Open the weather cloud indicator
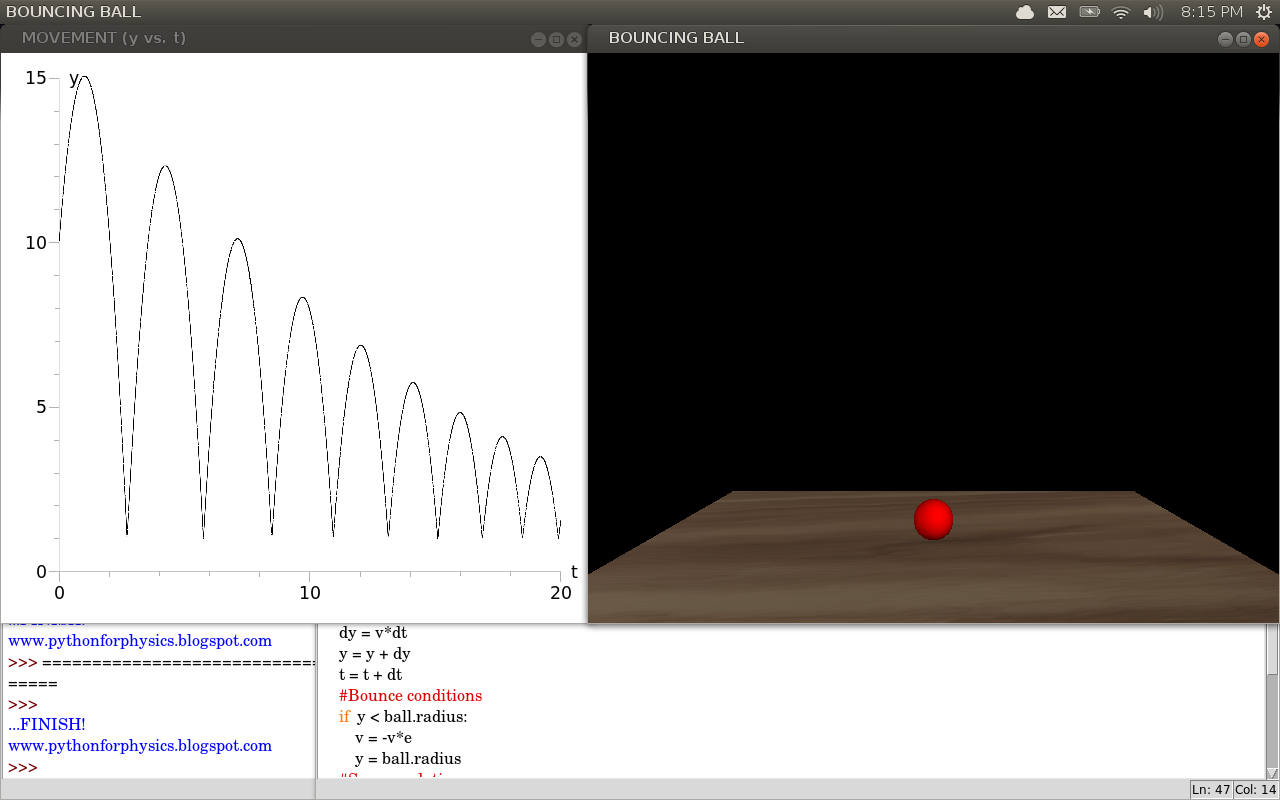This screenshot has height=800, width=1280. [x=1023, y=12]
